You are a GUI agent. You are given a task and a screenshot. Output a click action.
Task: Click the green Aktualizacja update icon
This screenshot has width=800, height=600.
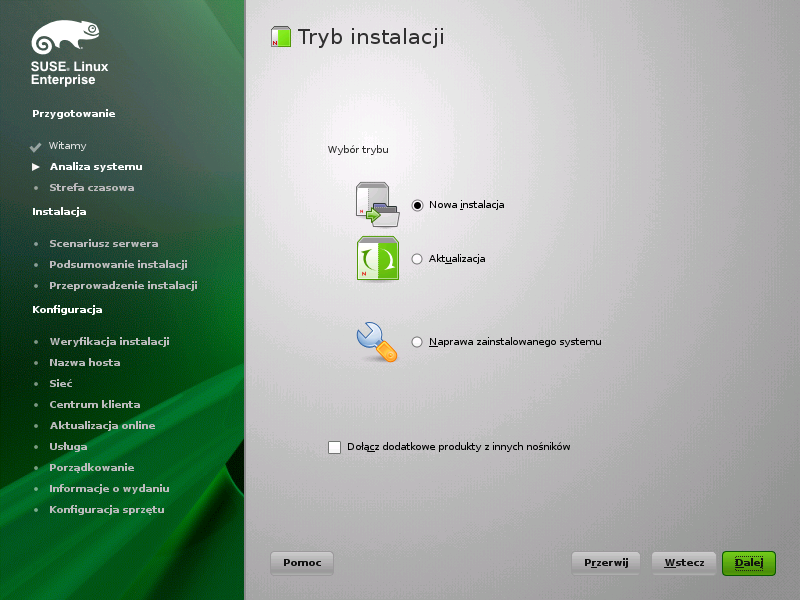click(x=378, y=258)
